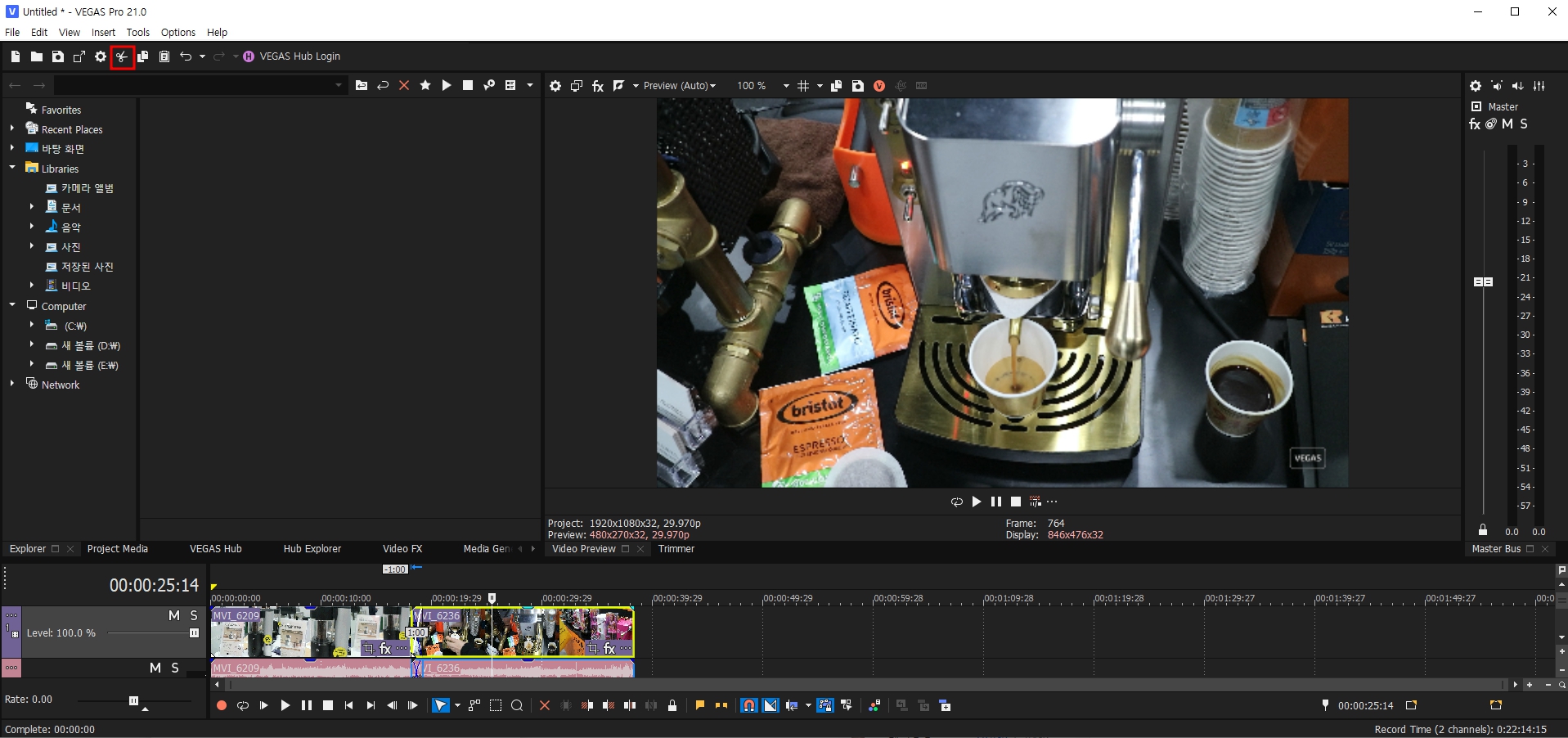1568x738 pixels.
Task: Select the Zoom Edit magnifier tool
Action: [517, 705]
